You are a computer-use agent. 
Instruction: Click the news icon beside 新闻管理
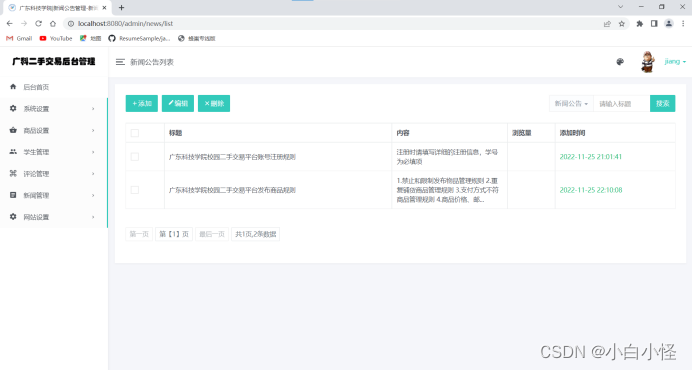tap(13, 195)
